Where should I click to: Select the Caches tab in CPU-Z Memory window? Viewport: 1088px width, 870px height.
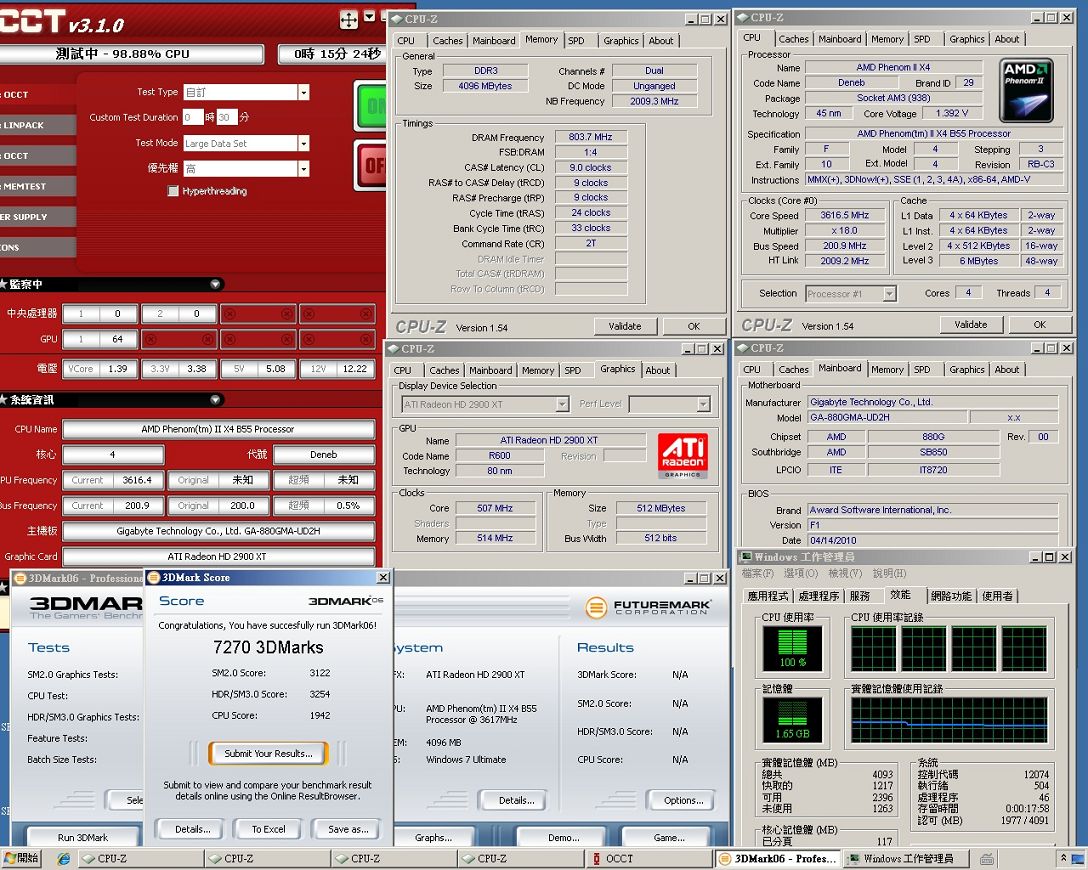tap(448, 41)
